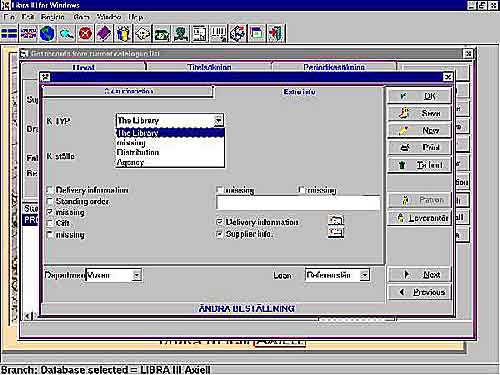Go to the Next record
The width and height of the screenshot is (500, 375).
click(420, 275)
